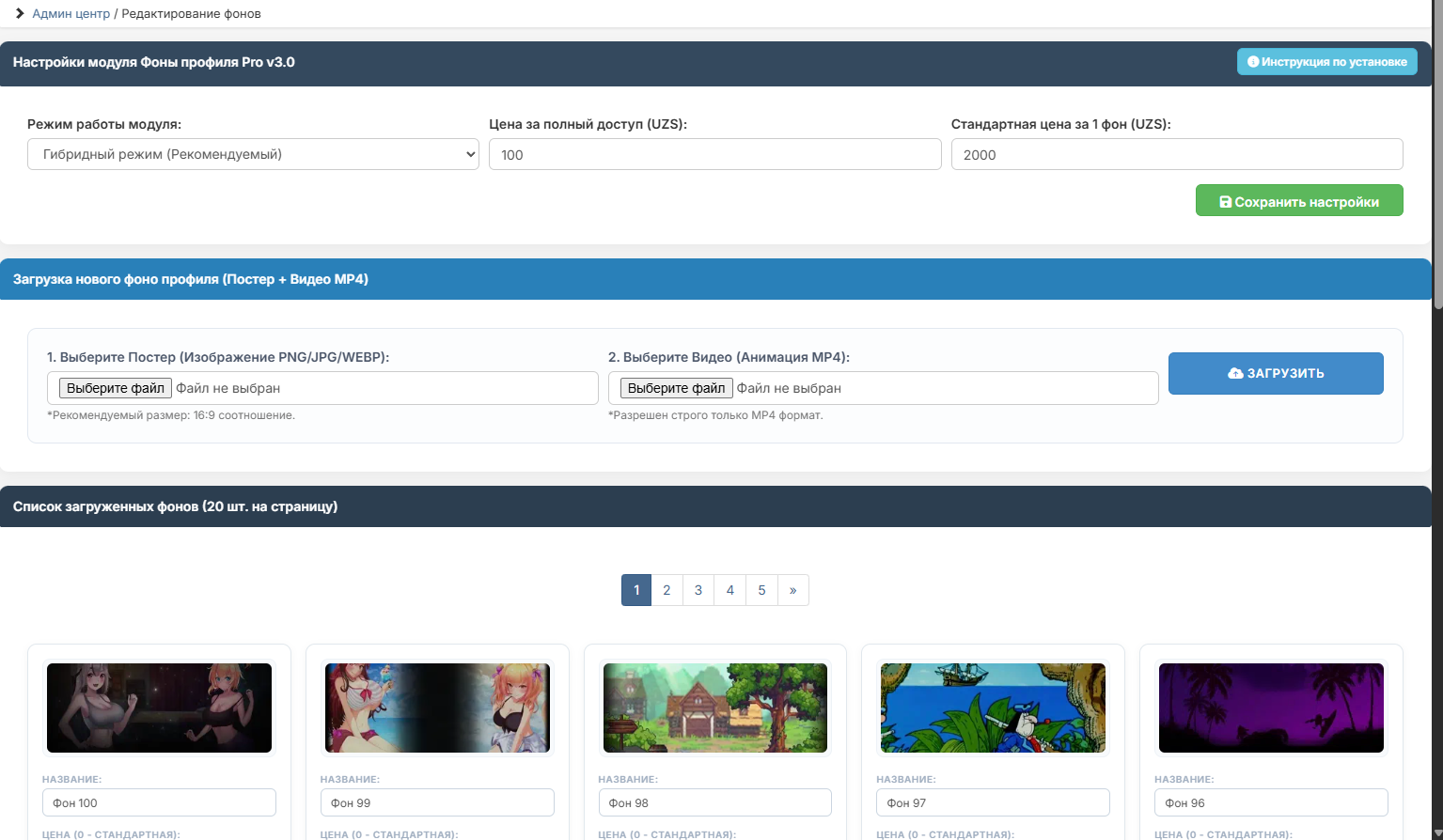The width and height of the screenshot is (1443, 840).
Task: Open the Инструкция по установке button
Action: (x=1326, y=62)
